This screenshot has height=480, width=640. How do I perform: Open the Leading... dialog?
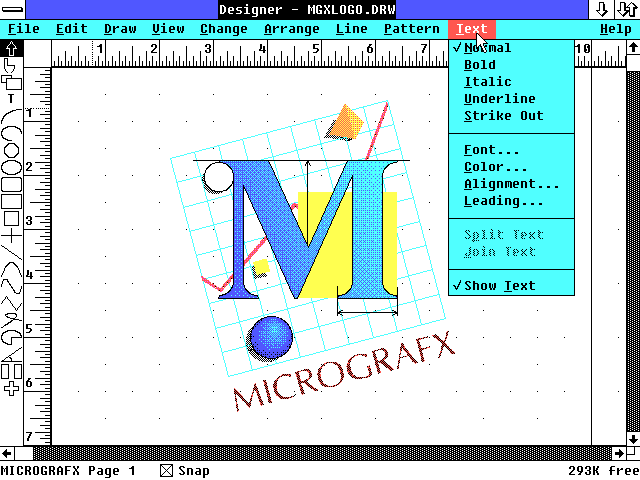511,201
